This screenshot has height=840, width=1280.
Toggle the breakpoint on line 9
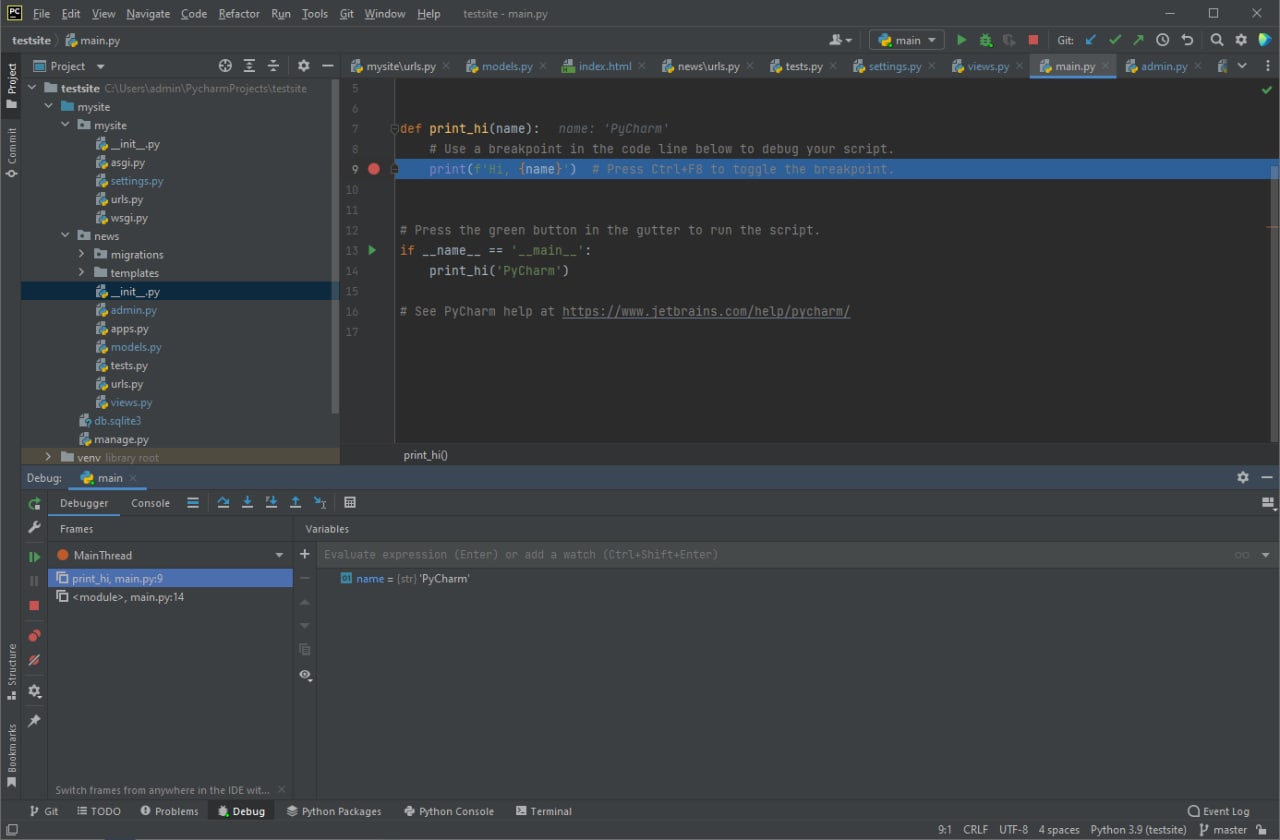tap(374, 169)
